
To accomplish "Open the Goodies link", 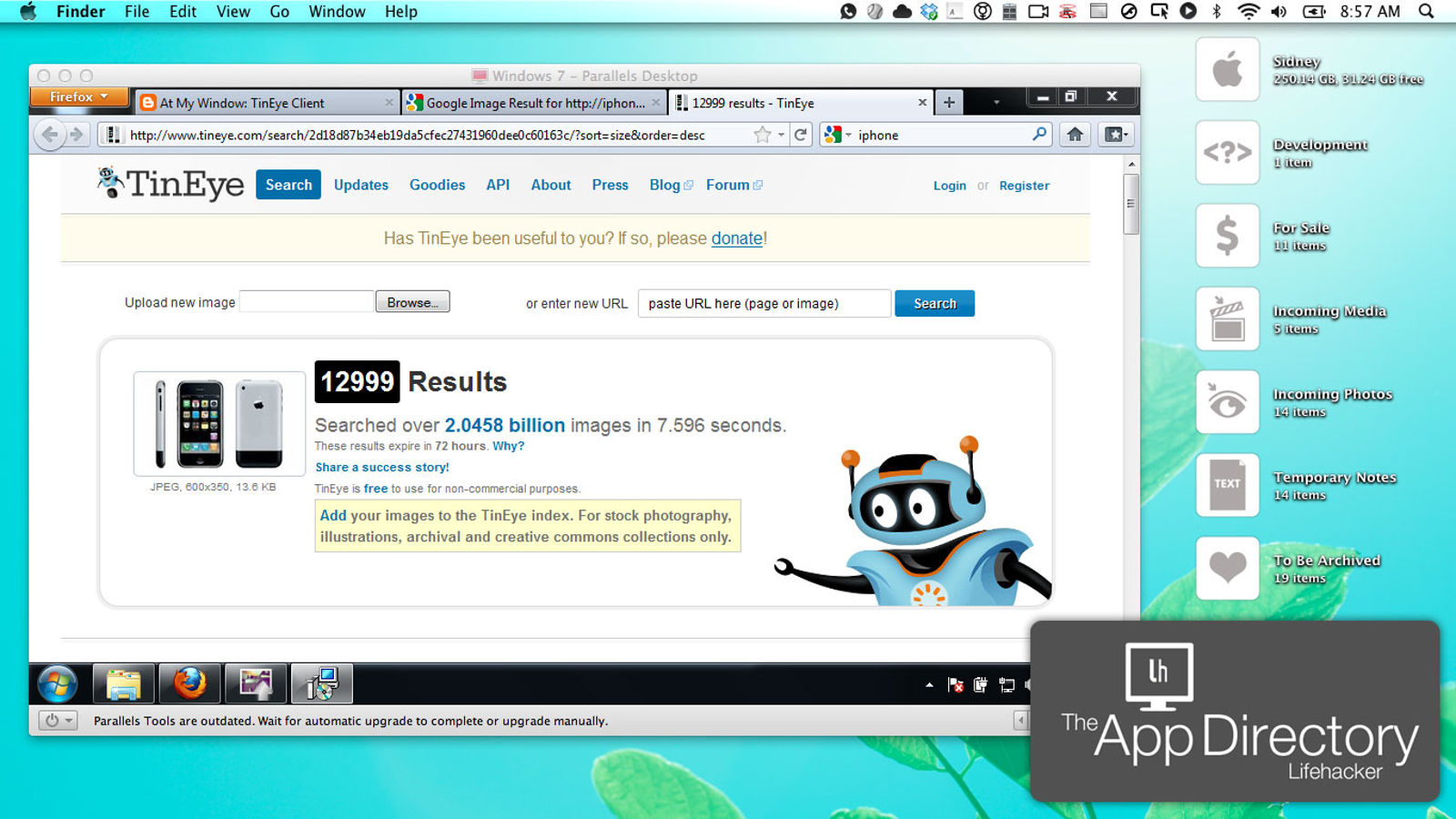I will click(437, 185).
